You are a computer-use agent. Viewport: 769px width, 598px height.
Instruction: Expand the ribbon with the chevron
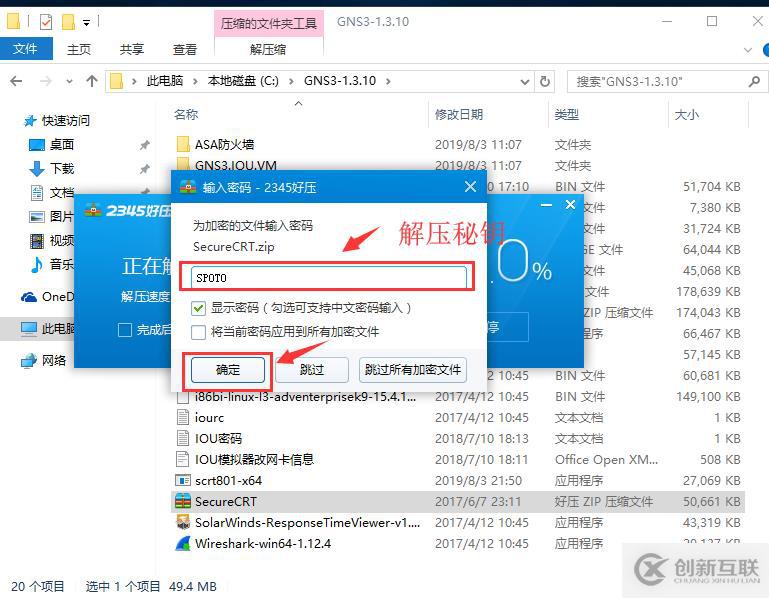point(748,50)
